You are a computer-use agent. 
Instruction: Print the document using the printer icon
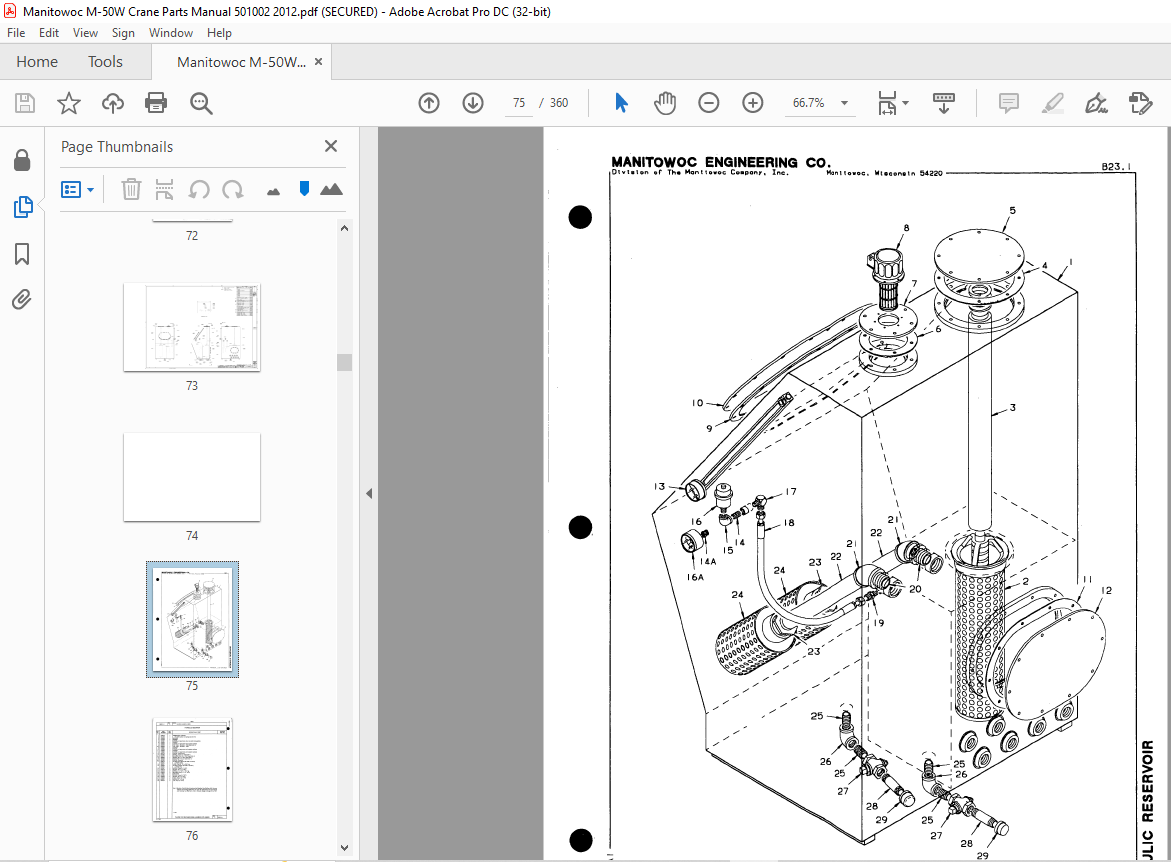point(156,103)
